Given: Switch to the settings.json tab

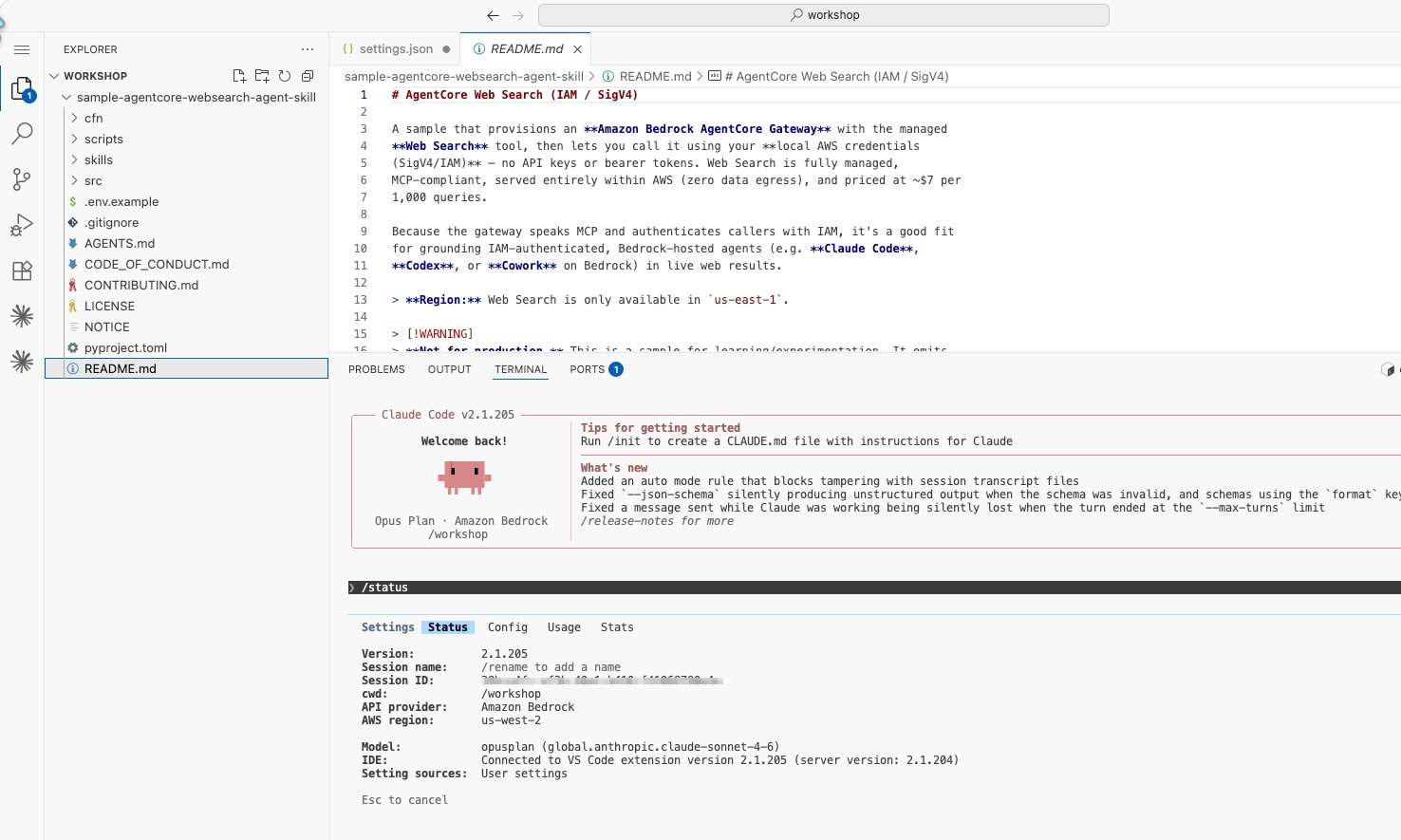Looking at the screenshot, I should pos(396,49).
